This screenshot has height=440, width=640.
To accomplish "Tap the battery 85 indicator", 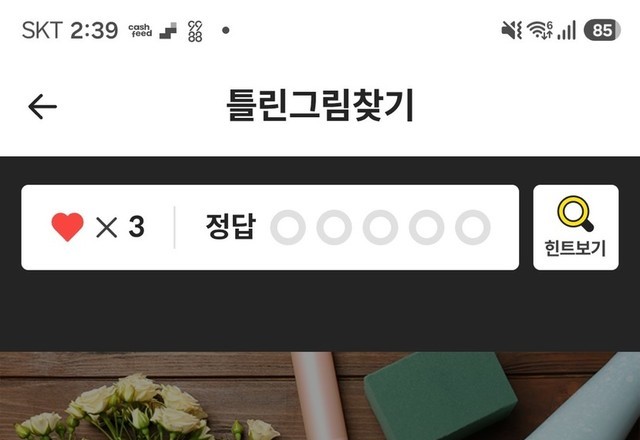I will (602, 31).
